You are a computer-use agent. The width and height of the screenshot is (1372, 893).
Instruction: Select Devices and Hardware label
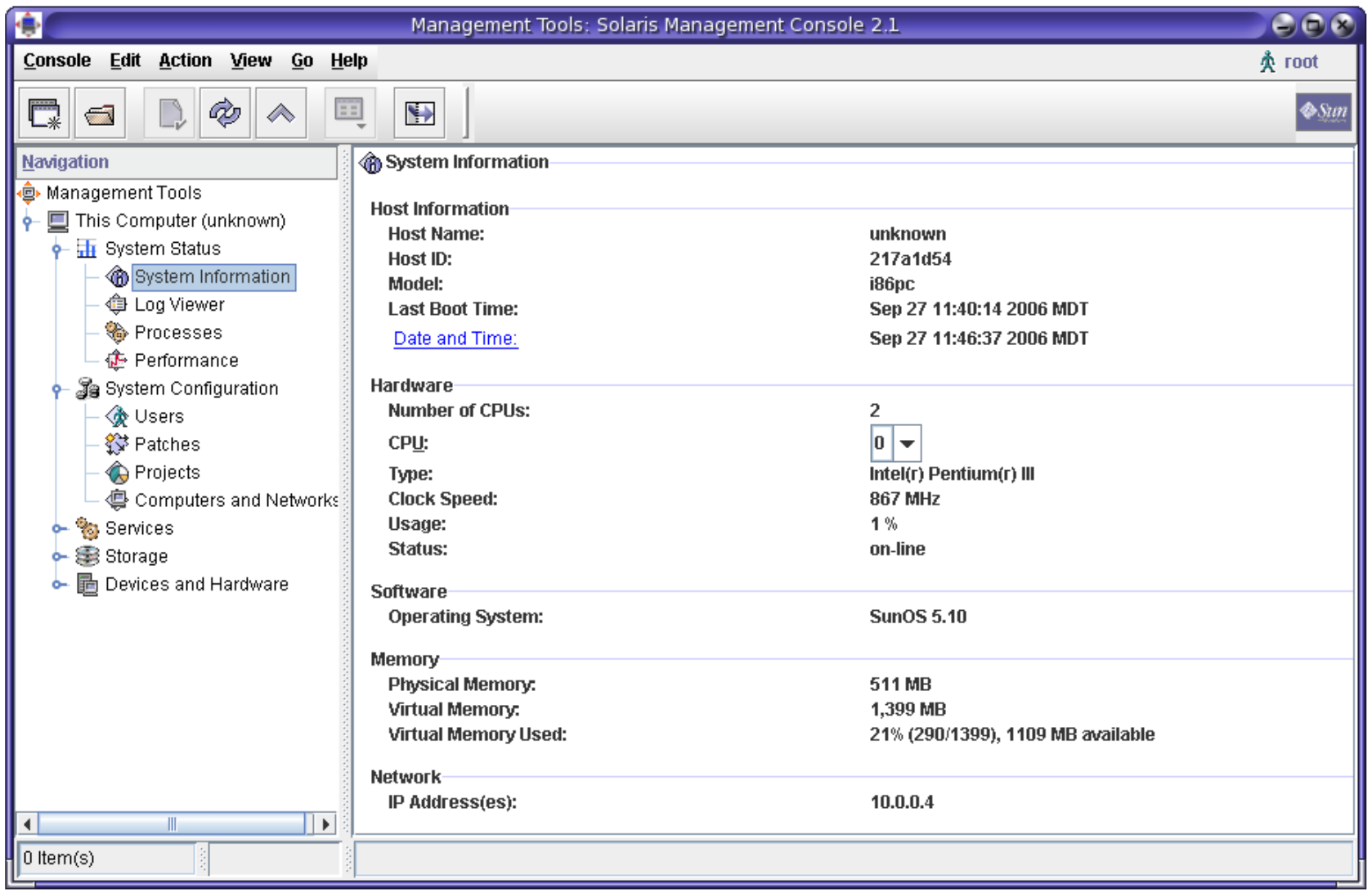(x=197, y=584)
